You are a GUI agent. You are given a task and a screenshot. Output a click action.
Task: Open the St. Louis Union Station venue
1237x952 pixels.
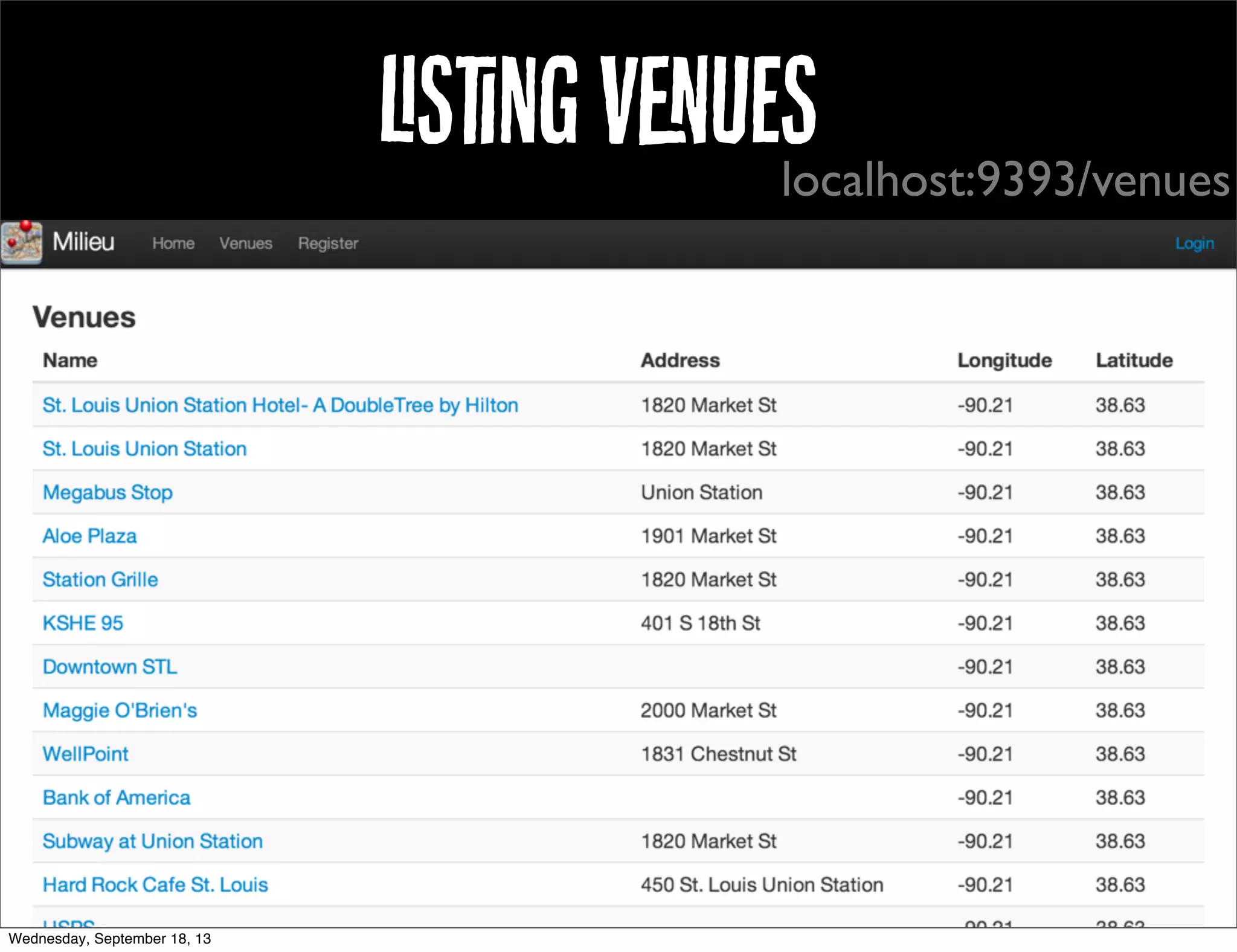point(144,449)
